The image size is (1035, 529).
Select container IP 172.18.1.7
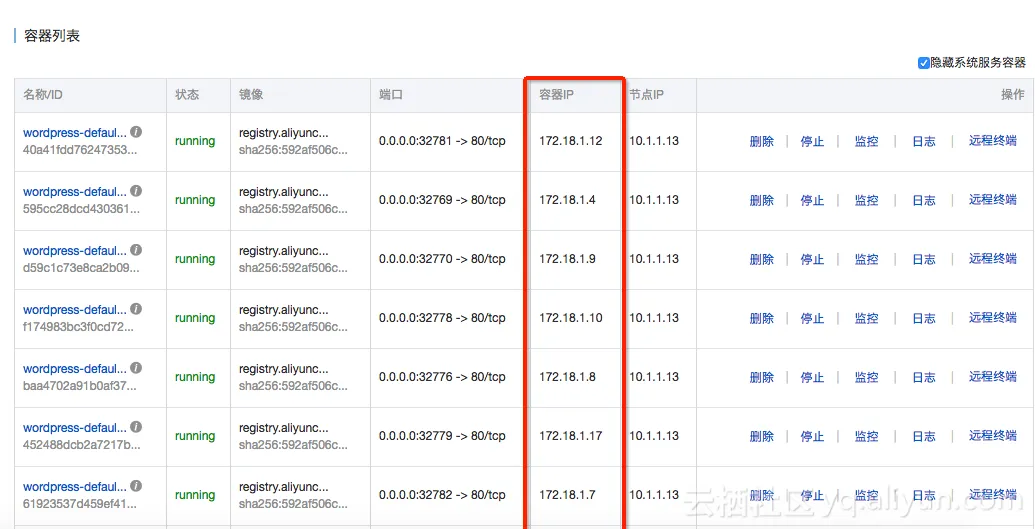coord(568,495)
